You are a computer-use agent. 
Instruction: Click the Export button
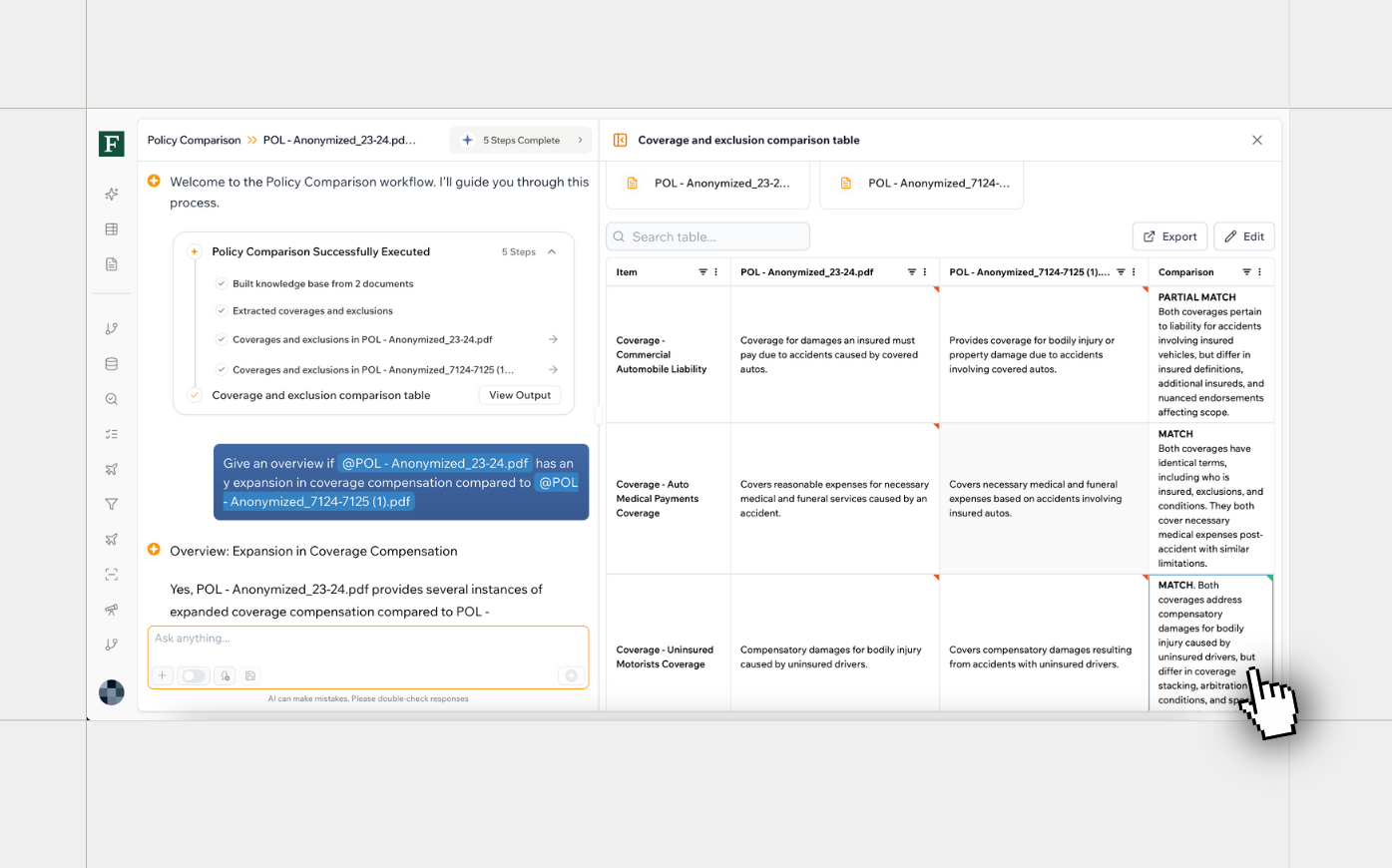point(1169,236)
